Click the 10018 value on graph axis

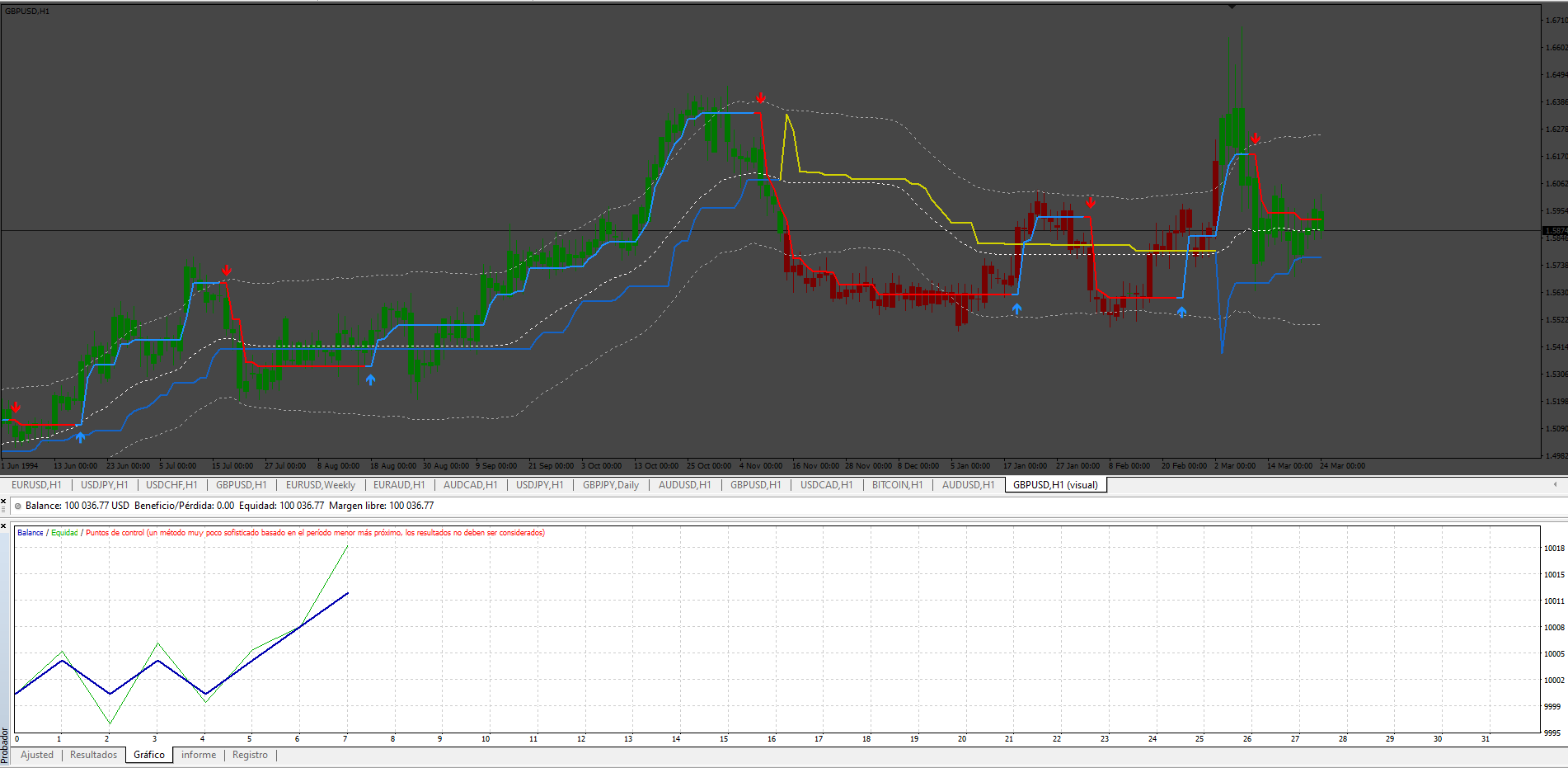pos(1554,549)
